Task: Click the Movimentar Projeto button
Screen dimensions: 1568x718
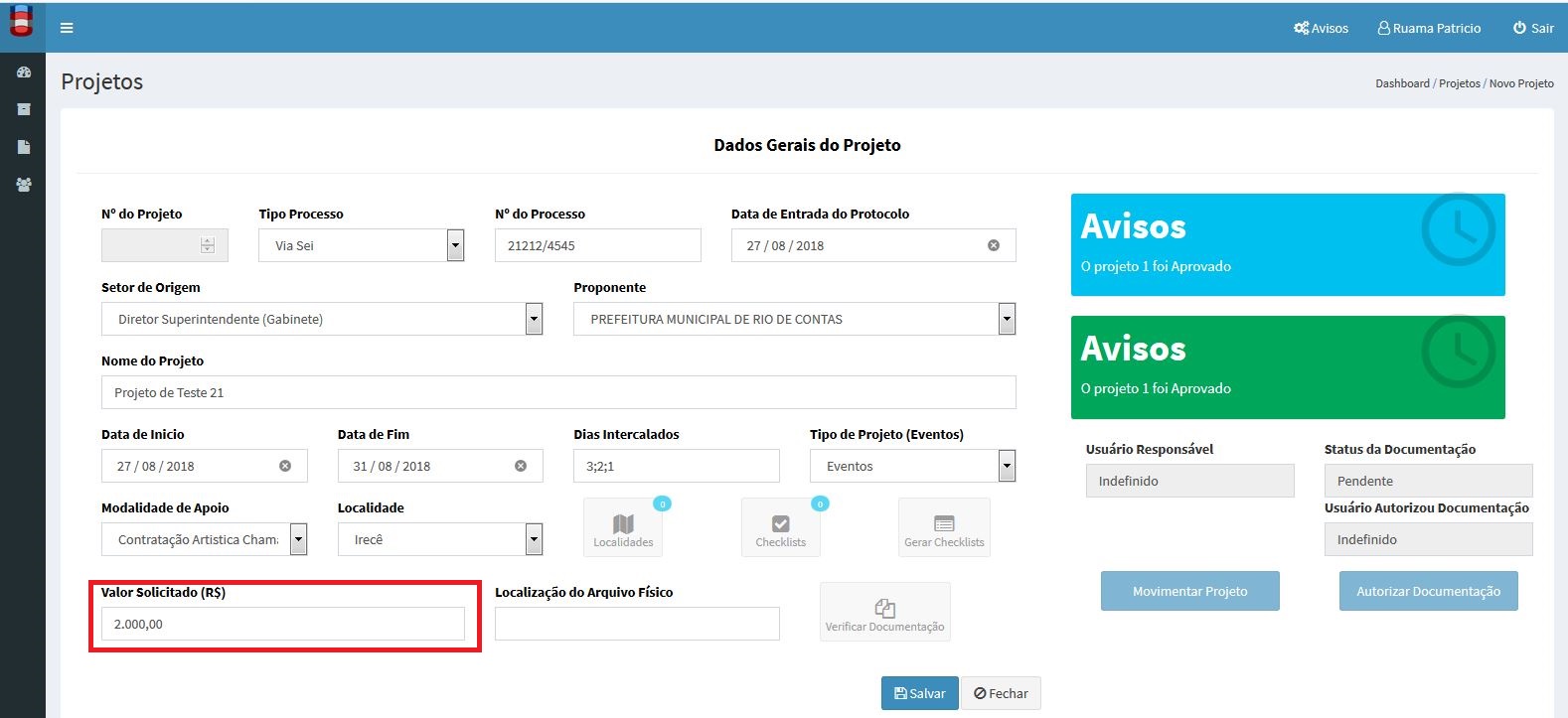Action: tap(1190, 591)
